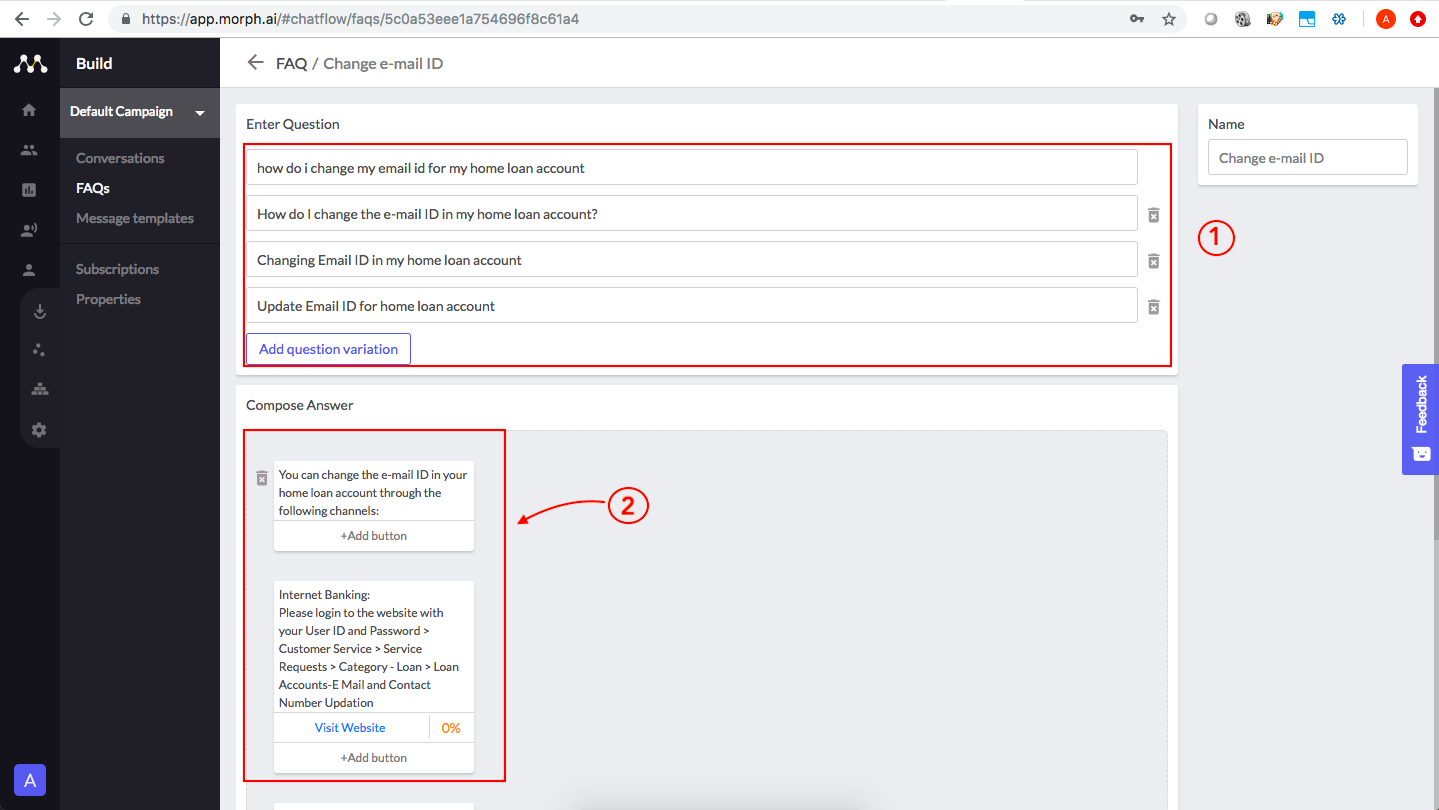
Task: Open Message templates in the Build menu
Action: [x=135, y=218]
